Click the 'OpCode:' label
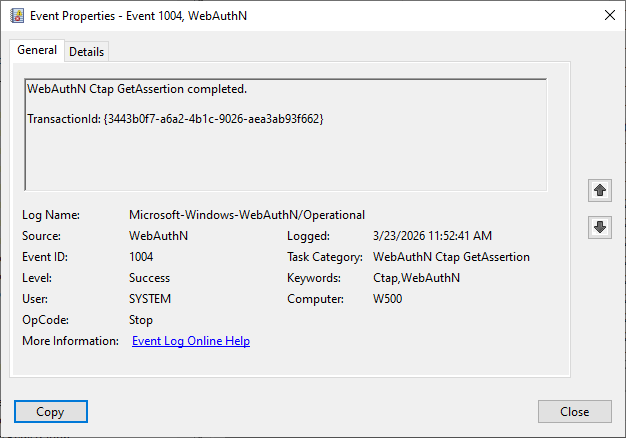626x438 pixels. pyautogui.click(x=45, y=320)
